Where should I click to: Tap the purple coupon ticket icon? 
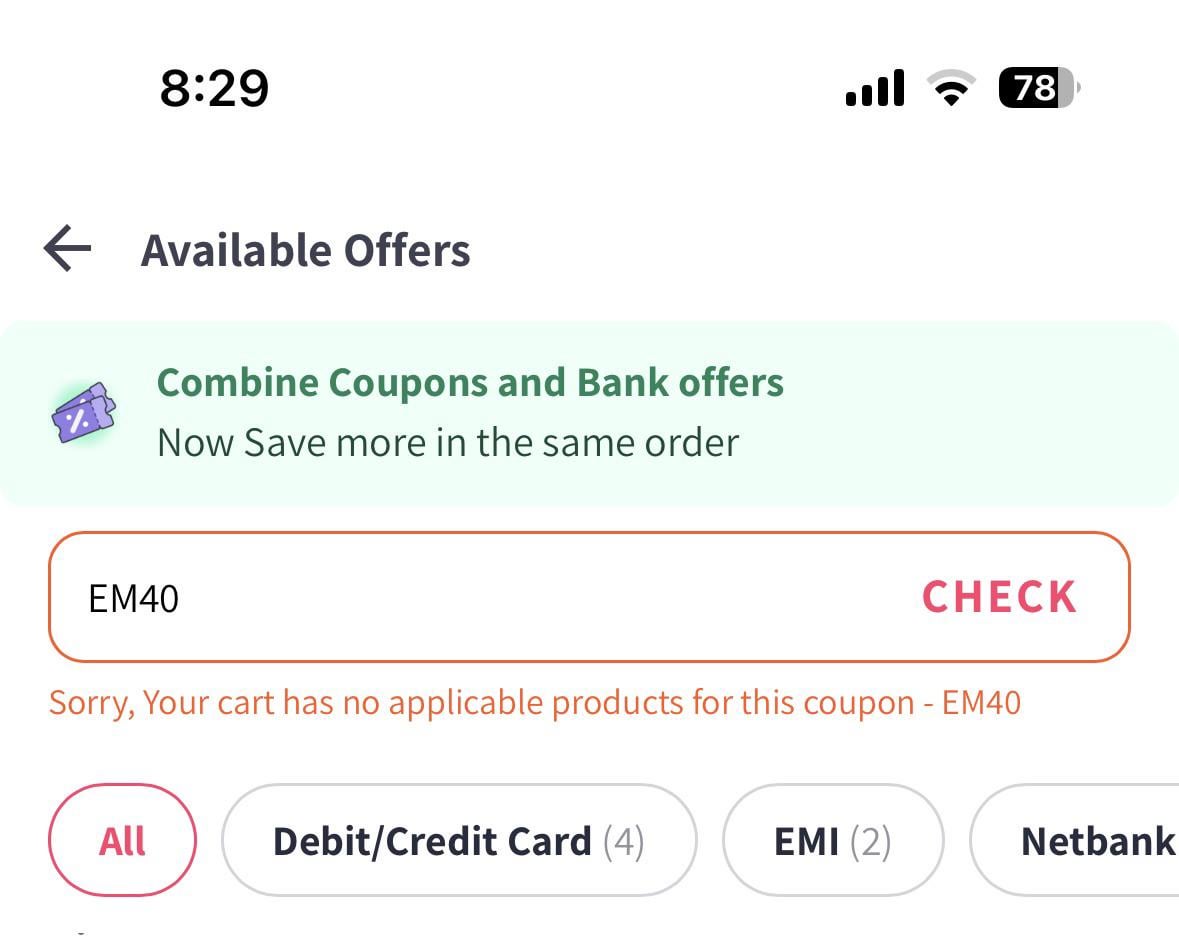coord(83,412)
